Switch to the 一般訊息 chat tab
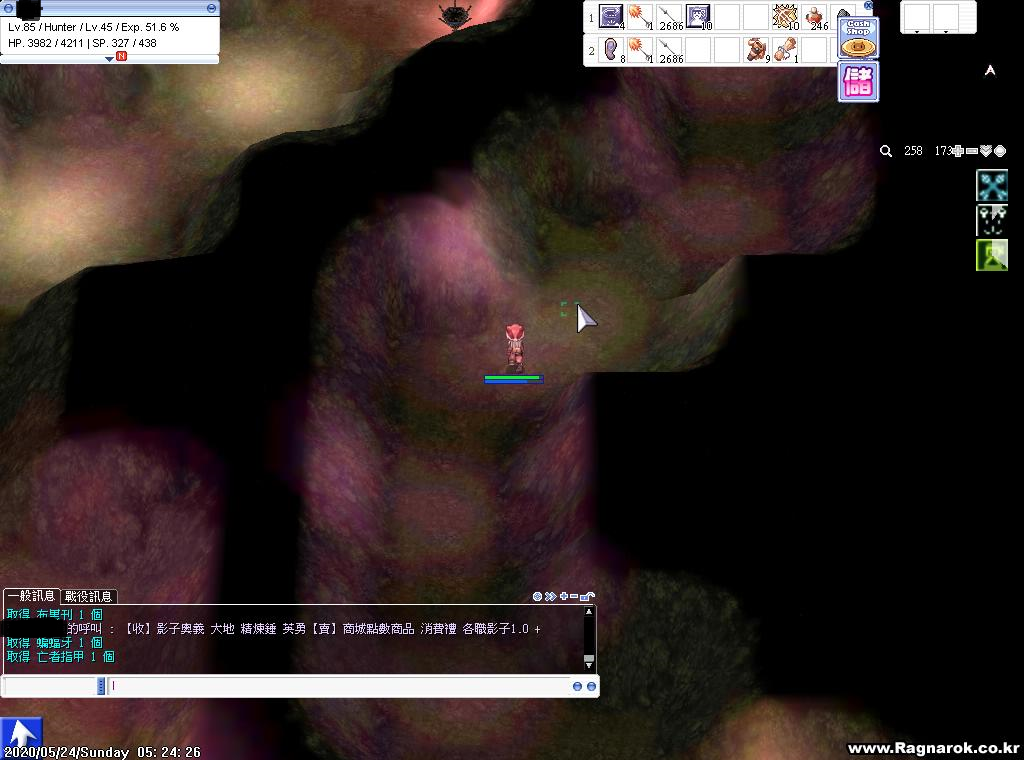This screenshot has height=760, width=1024. point(31,595)
